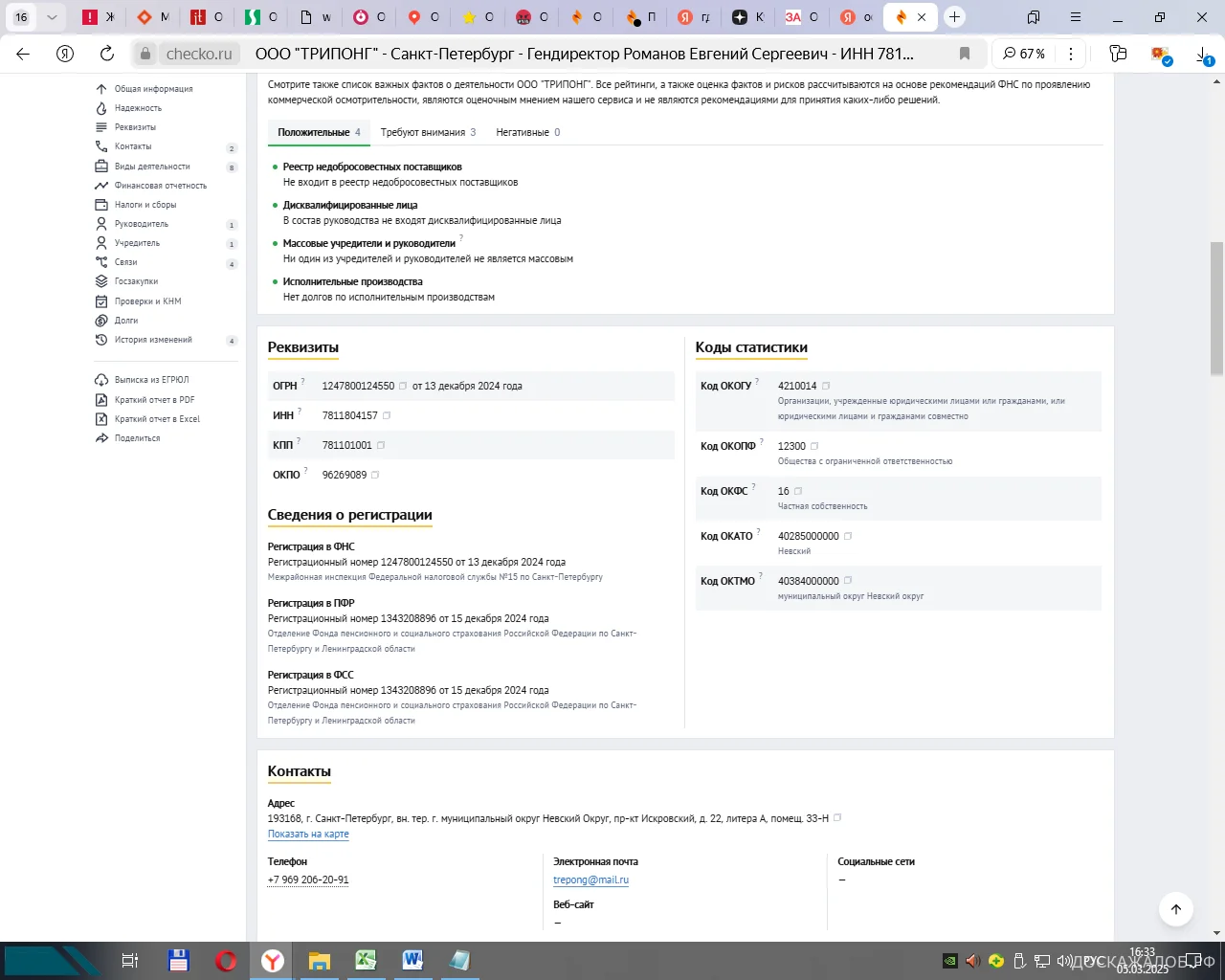Open browser main menu hamburger

(1076, 17)
